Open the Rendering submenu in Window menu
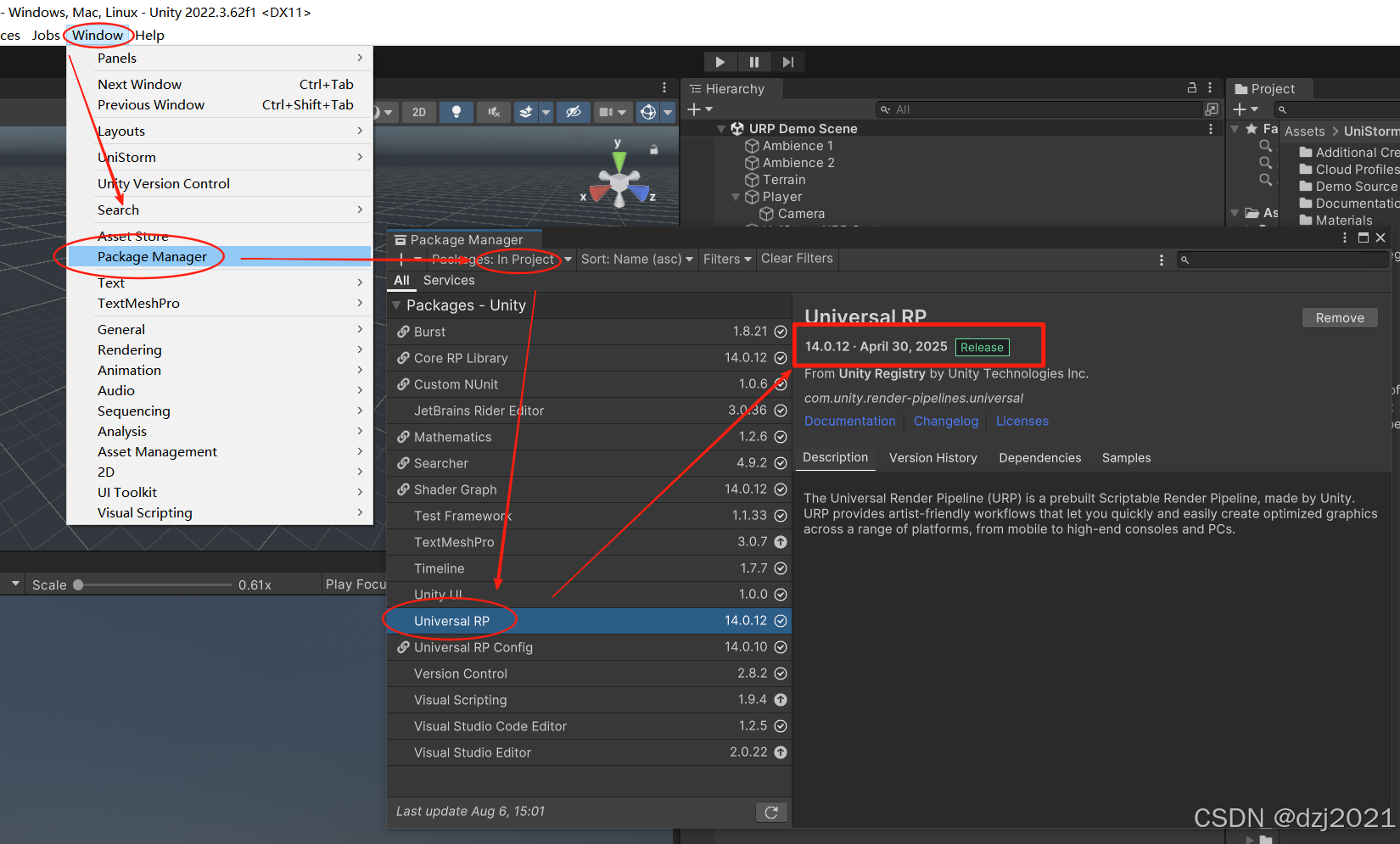 pos(219,349)
